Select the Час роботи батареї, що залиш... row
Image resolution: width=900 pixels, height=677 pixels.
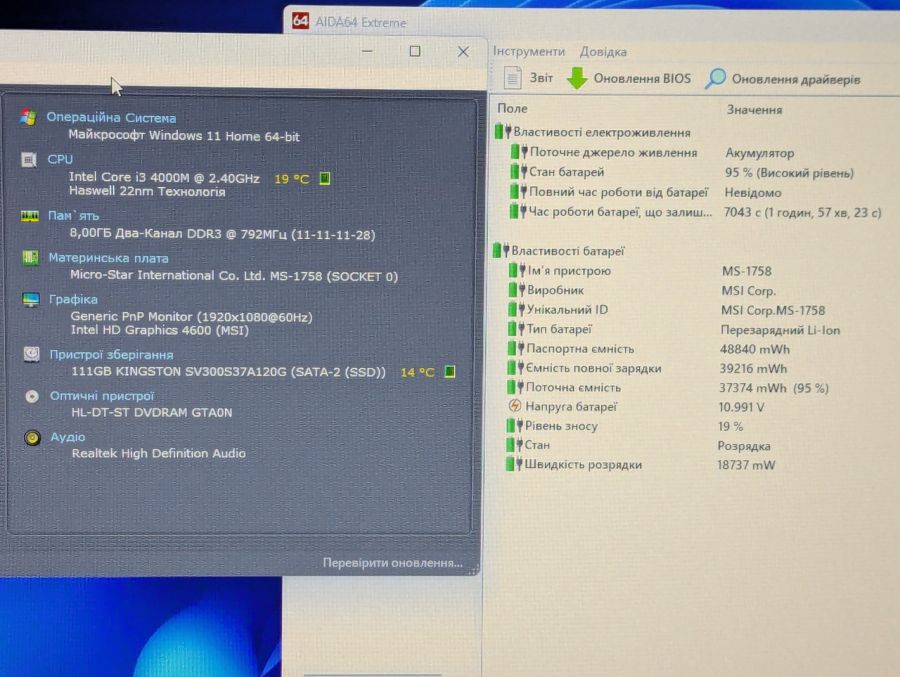[x=695, y=212]
